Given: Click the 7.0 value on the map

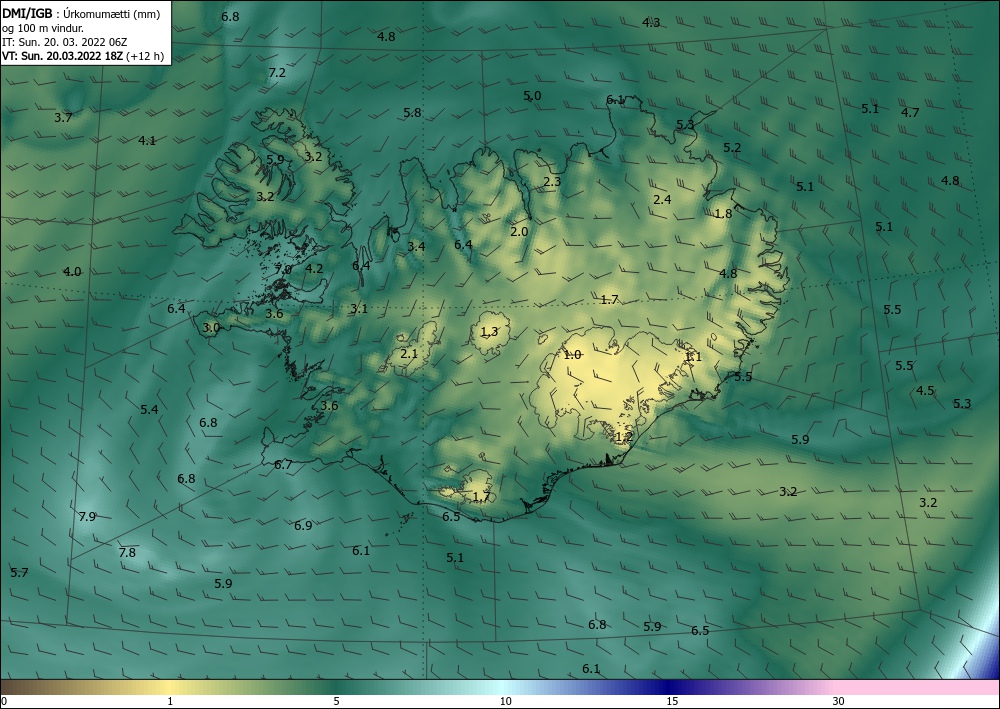Looking at the screenshot, I should coord(283,270).
